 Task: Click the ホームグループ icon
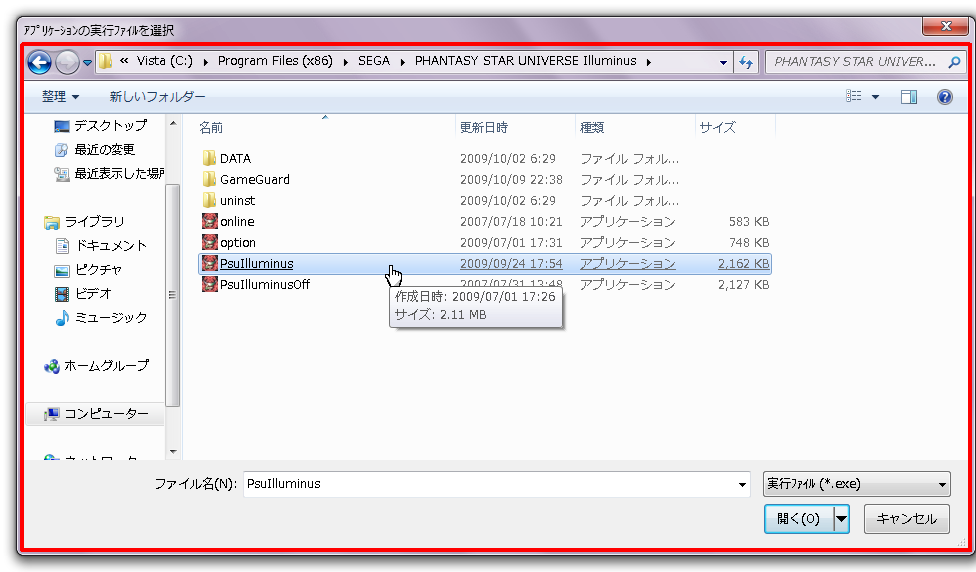[52, 366]
